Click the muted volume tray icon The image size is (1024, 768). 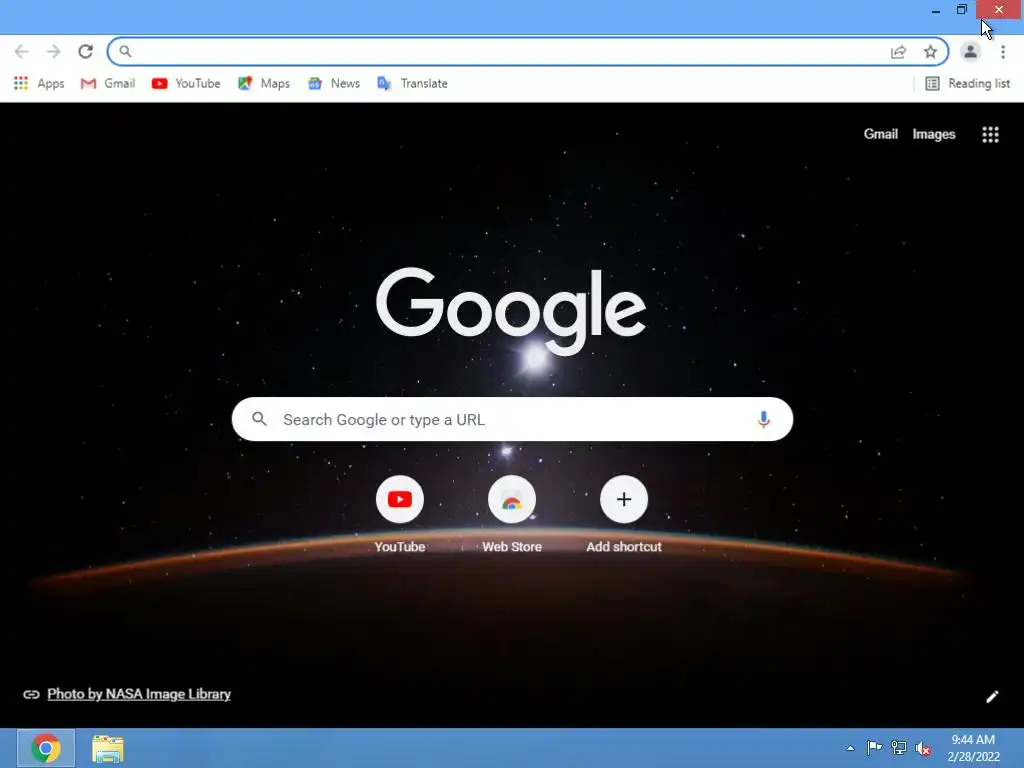pyautogui.click(x=923, y=748)
